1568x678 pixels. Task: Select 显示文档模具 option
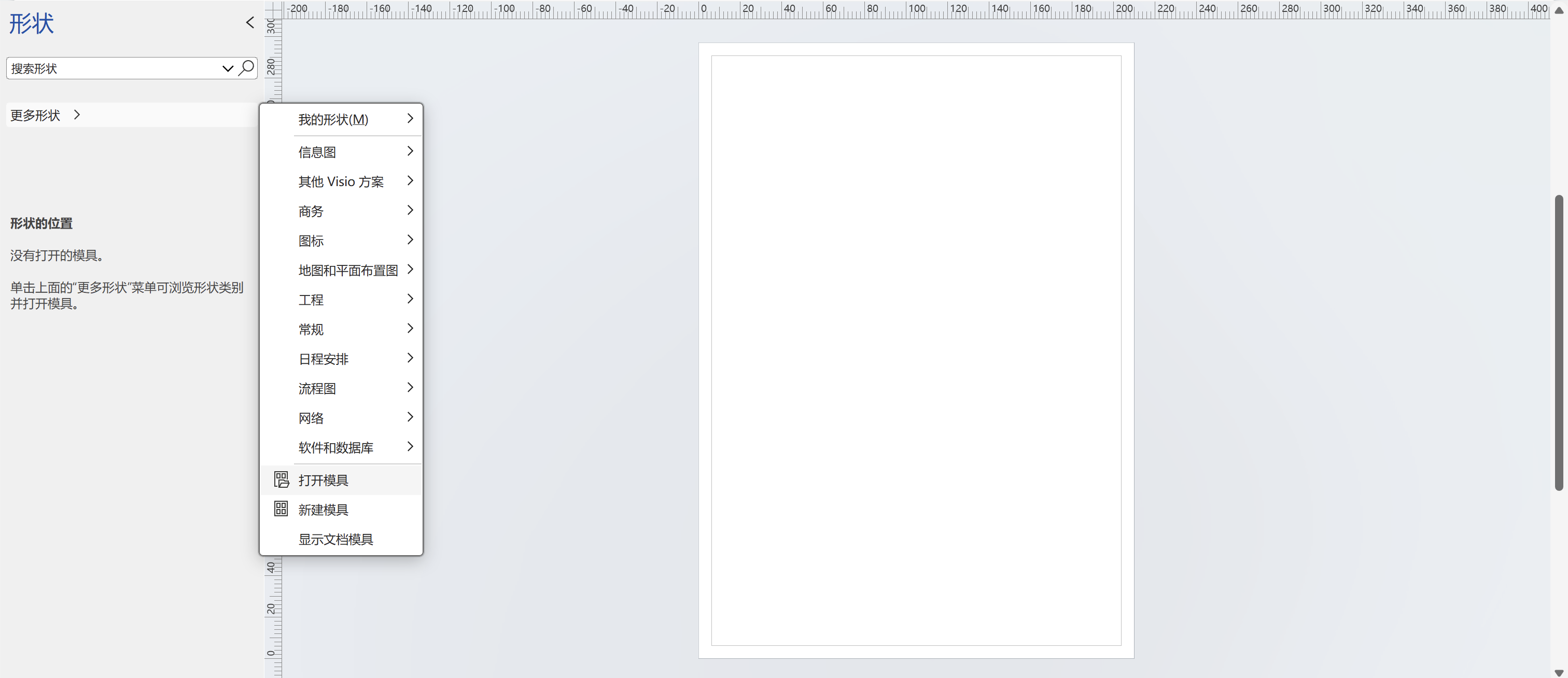tap(341, 539)
